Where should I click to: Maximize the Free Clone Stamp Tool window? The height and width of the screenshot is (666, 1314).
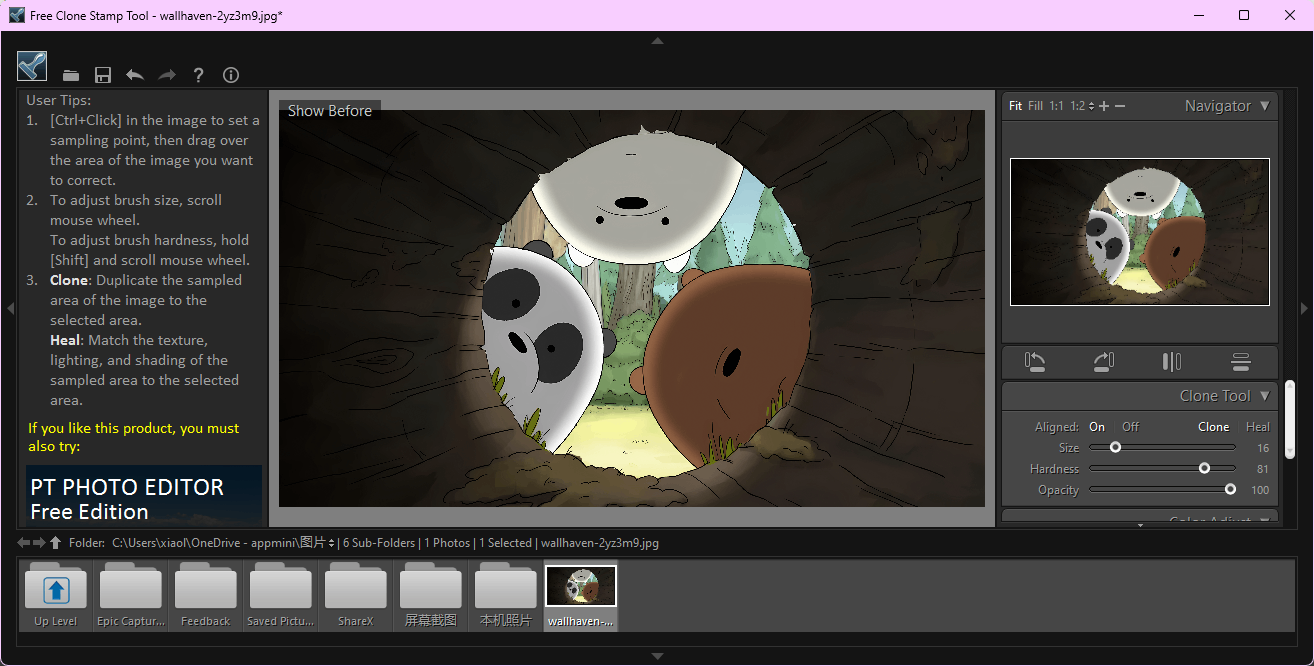pos(1244,15)
